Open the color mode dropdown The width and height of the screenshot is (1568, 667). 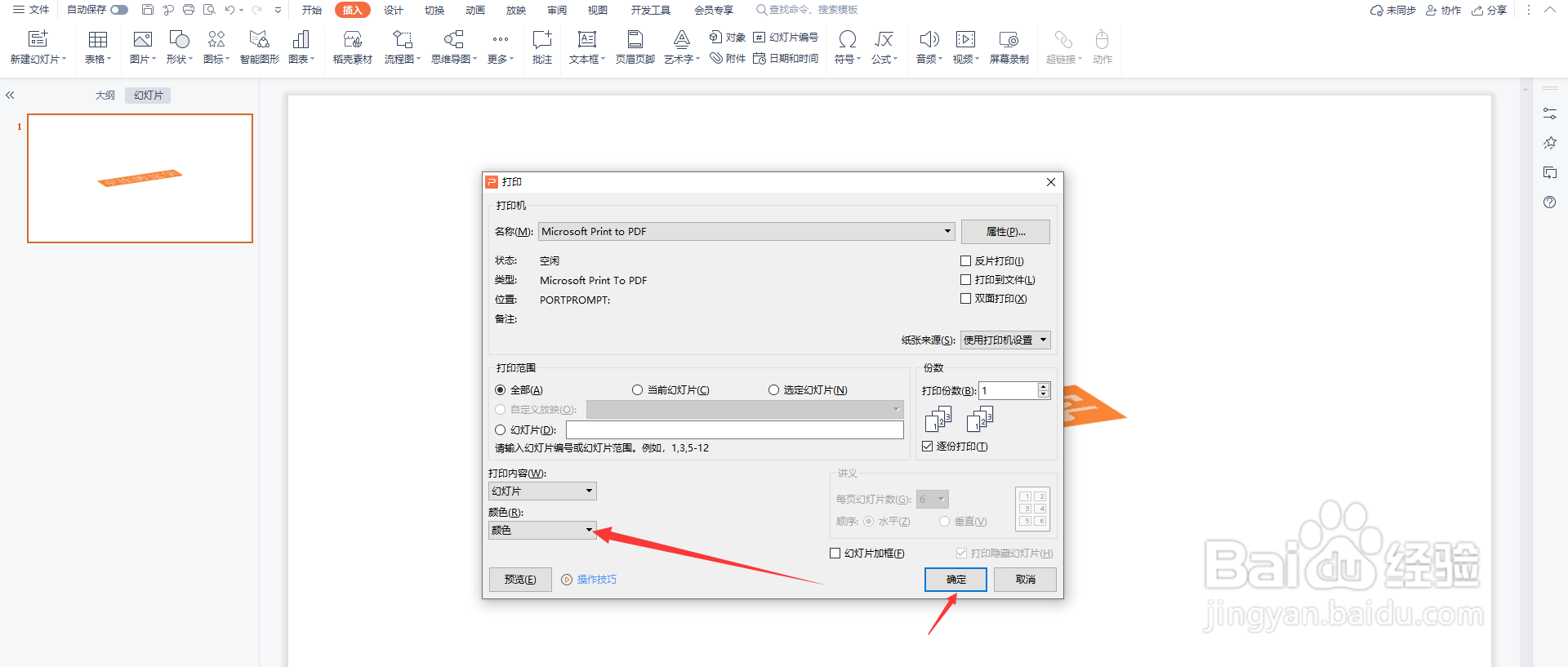point(542,531)
